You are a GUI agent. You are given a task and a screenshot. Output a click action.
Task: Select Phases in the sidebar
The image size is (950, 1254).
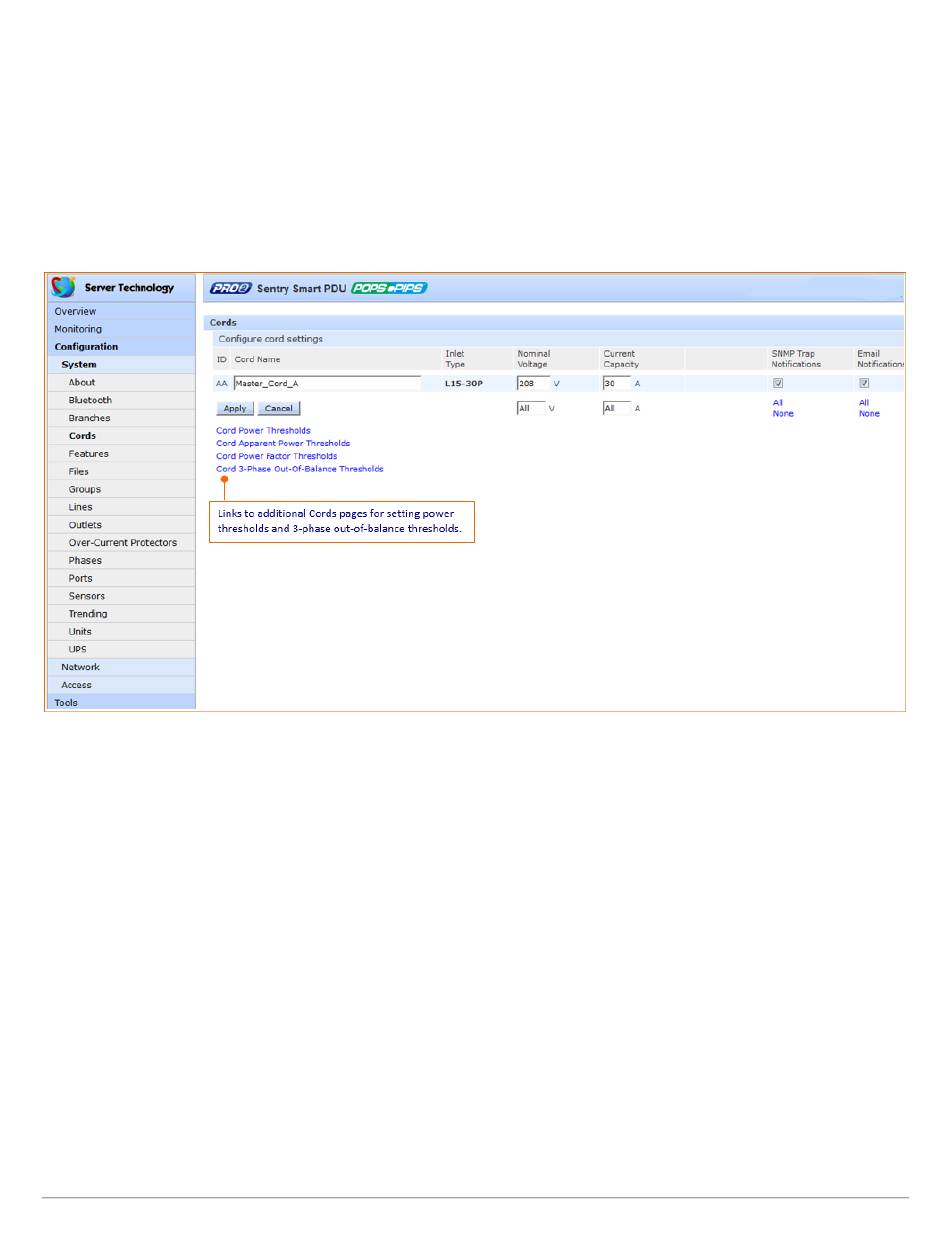pyautogui.click(x=121, y=561)
